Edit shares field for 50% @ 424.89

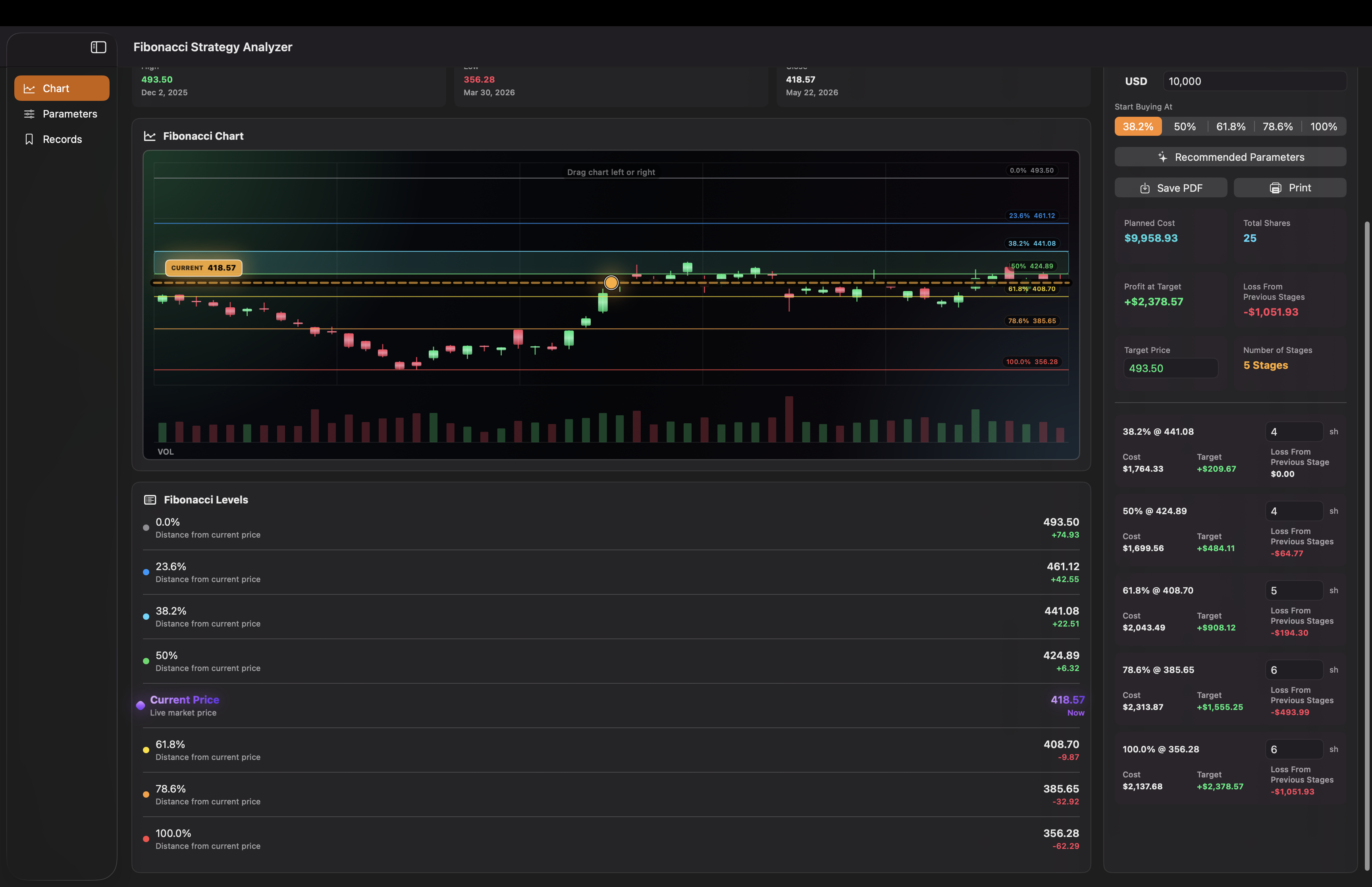coord(1294,511)
